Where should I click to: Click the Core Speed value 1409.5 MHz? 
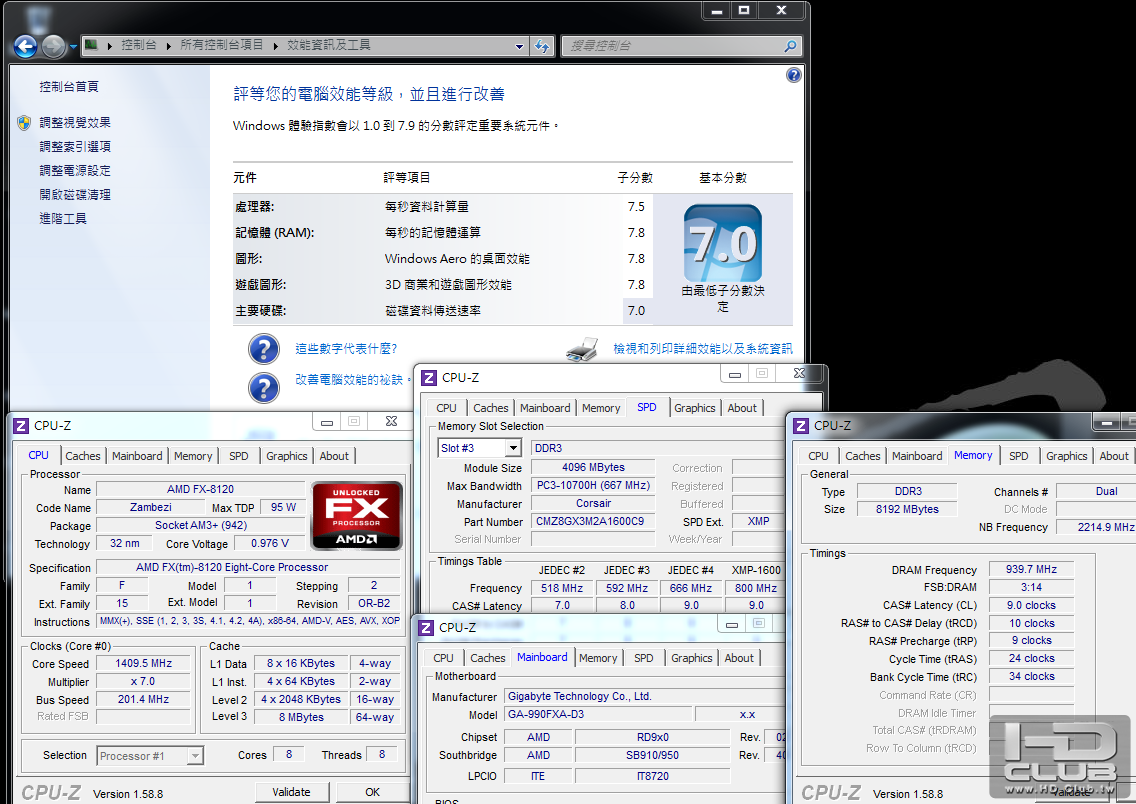click(x=143, y=663)
